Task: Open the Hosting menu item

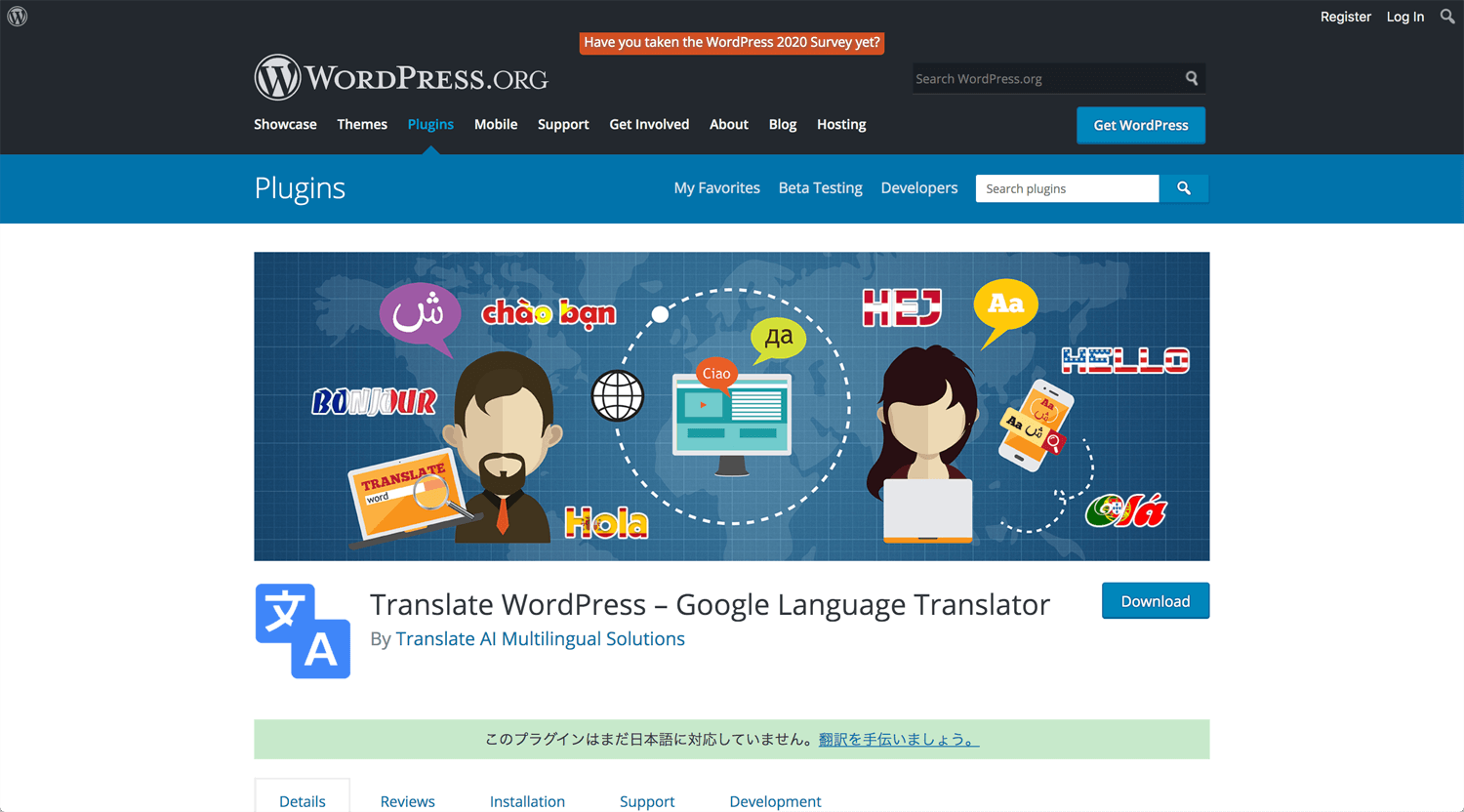Action: pos(841,124)
